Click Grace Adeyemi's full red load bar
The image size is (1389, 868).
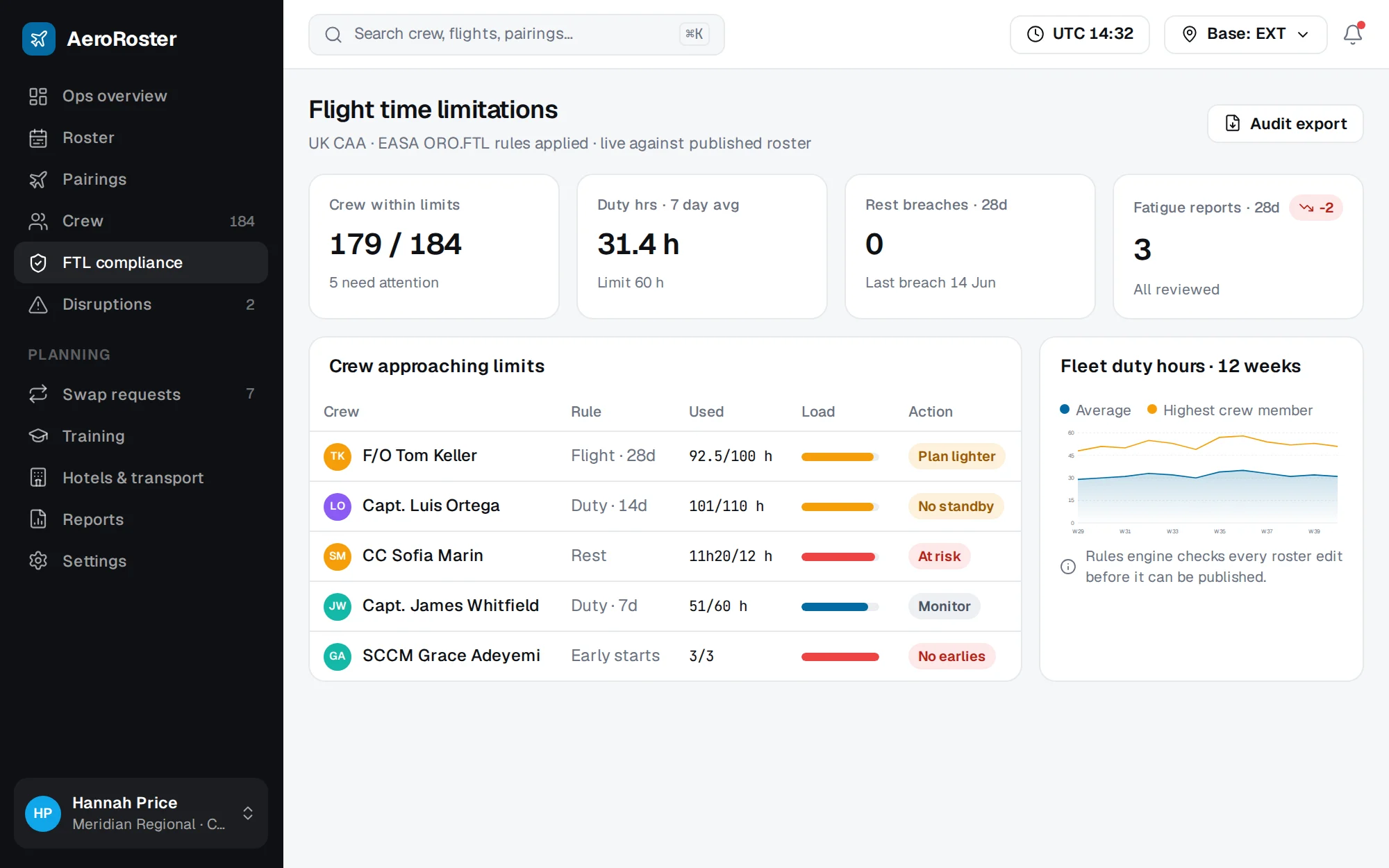click(840, 657)
